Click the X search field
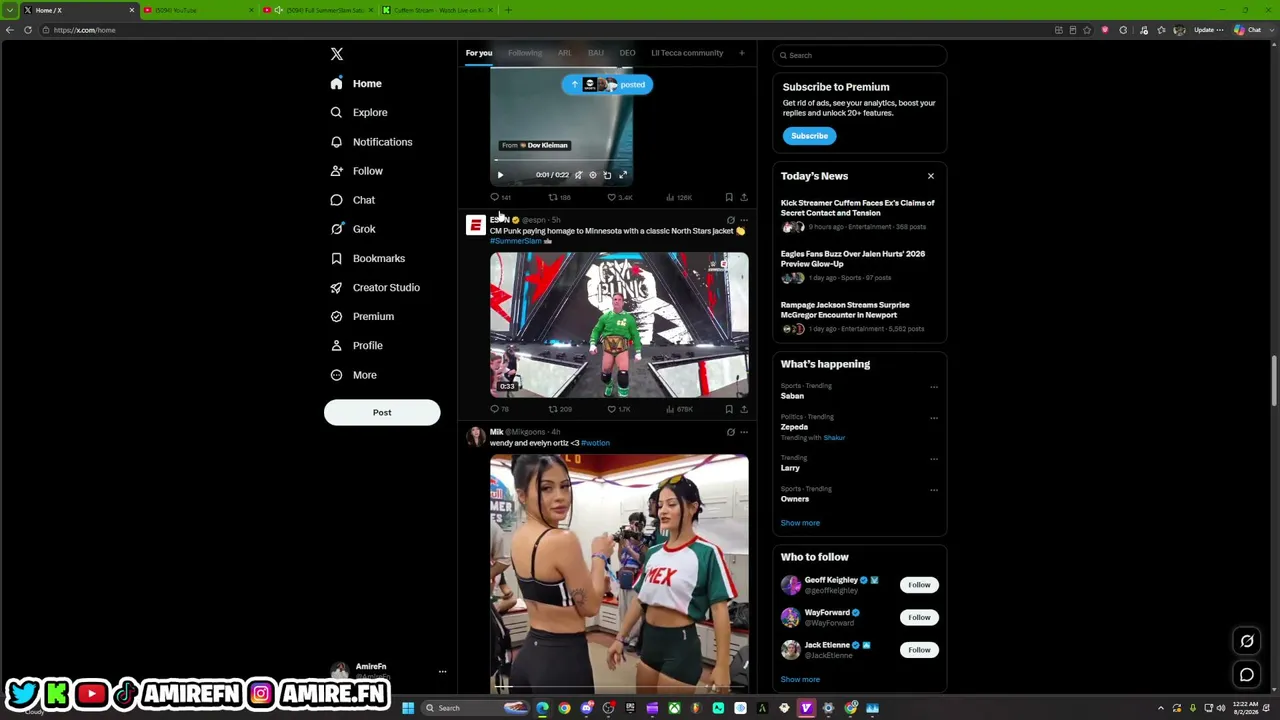Viewport: 1280px width, 720px height. (x=860, y=55)
